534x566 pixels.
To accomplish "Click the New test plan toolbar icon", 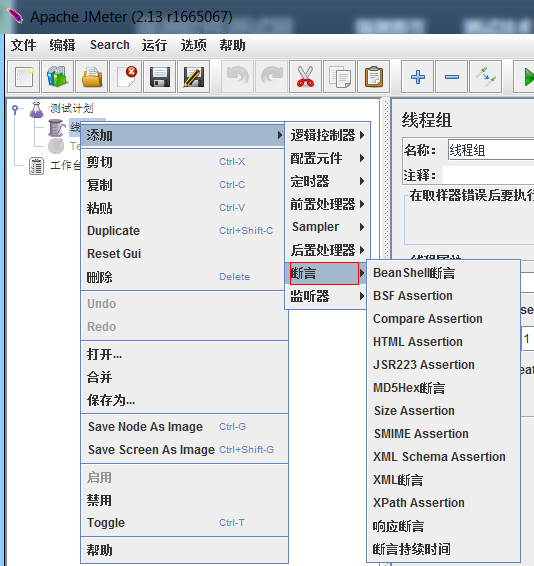I will [24, 77].
